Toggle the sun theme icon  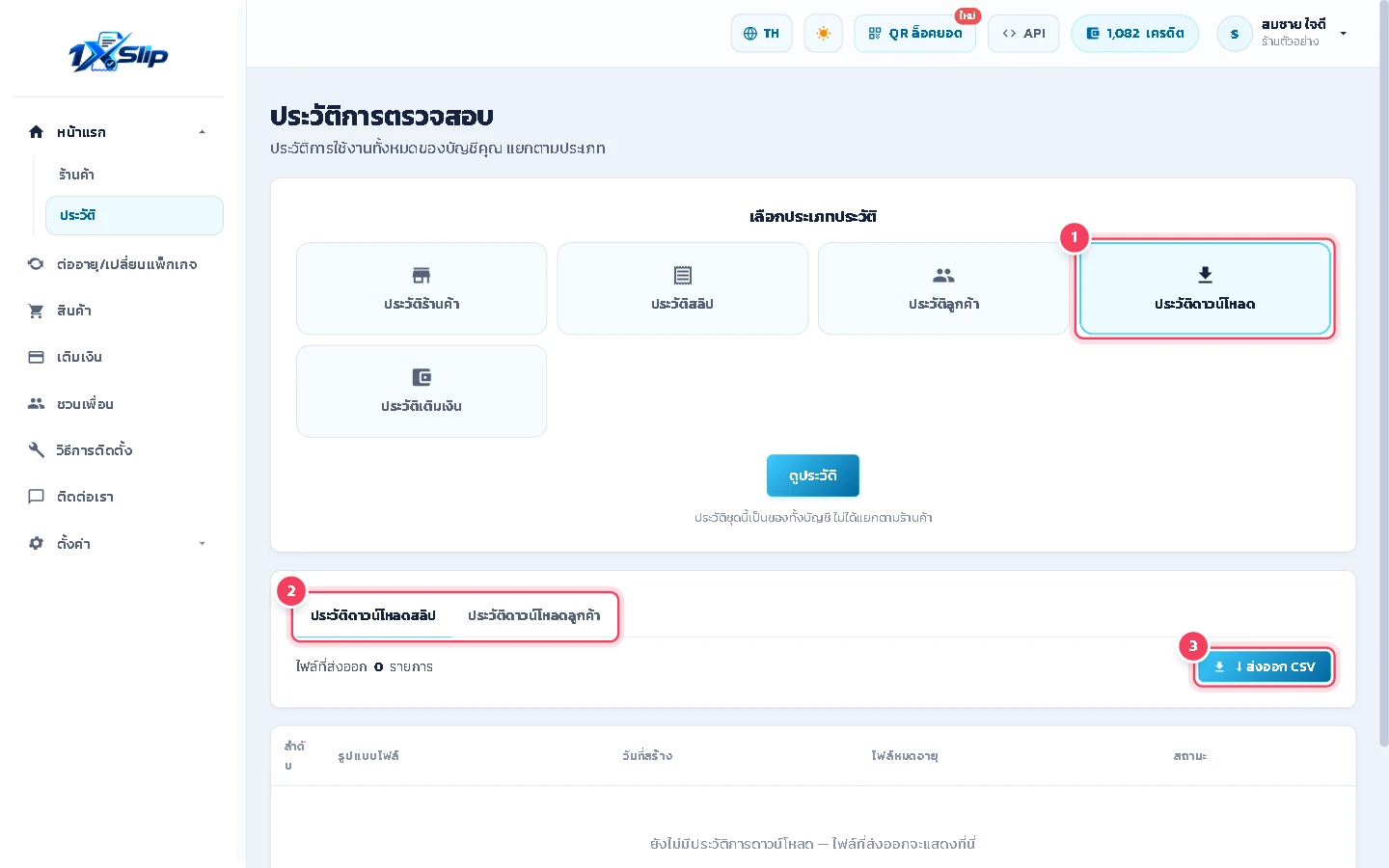point(823,33)
